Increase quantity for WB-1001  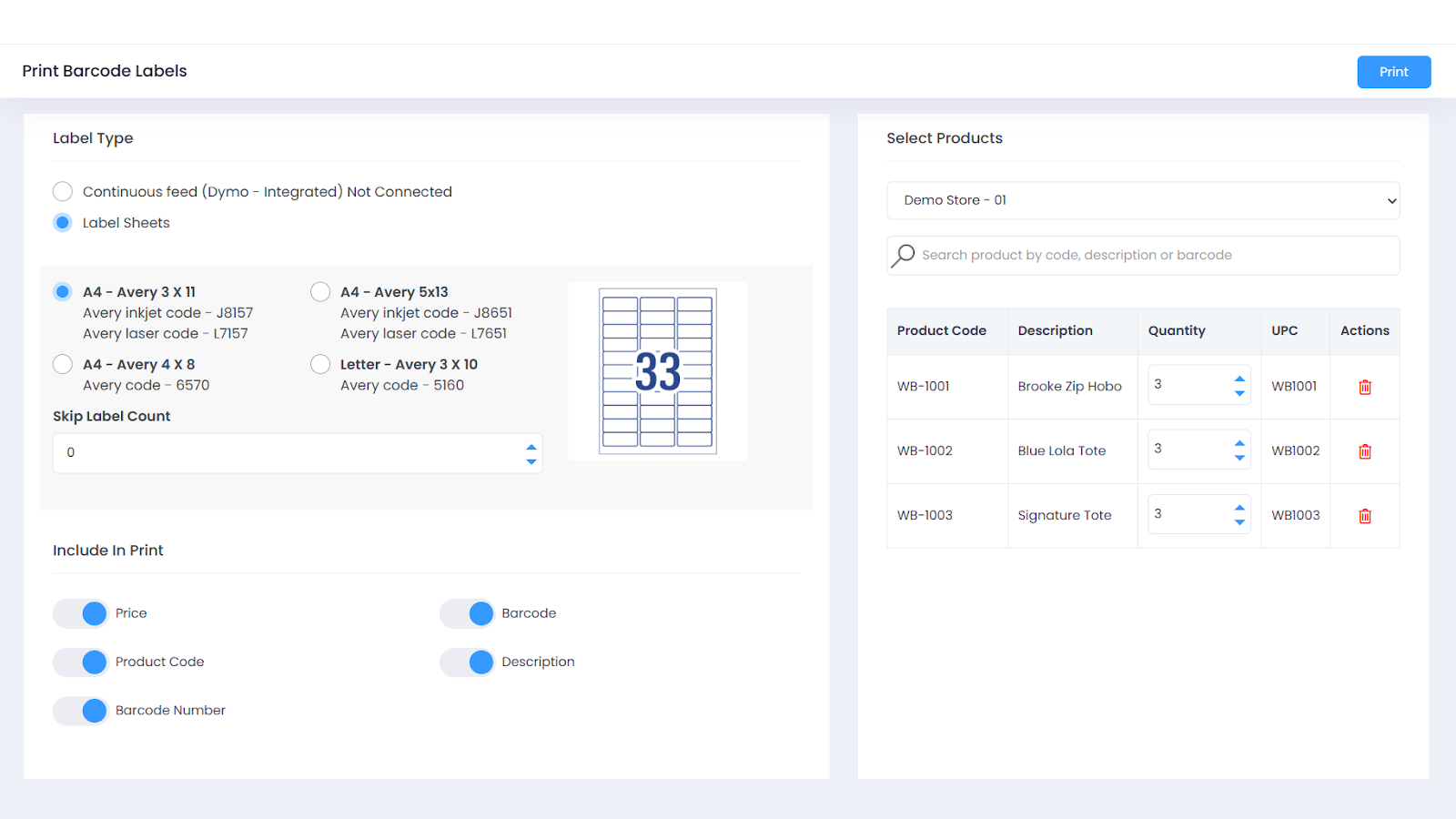click(x=1239, y=379)
